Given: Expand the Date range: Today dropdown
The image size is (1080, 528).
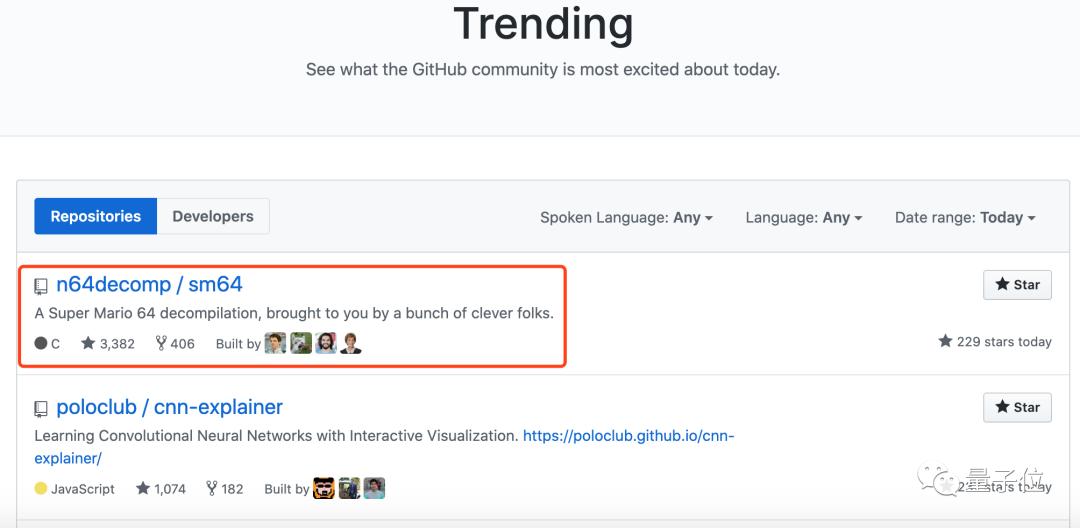Looking at the screenshot, I should [x=965, y=218].
